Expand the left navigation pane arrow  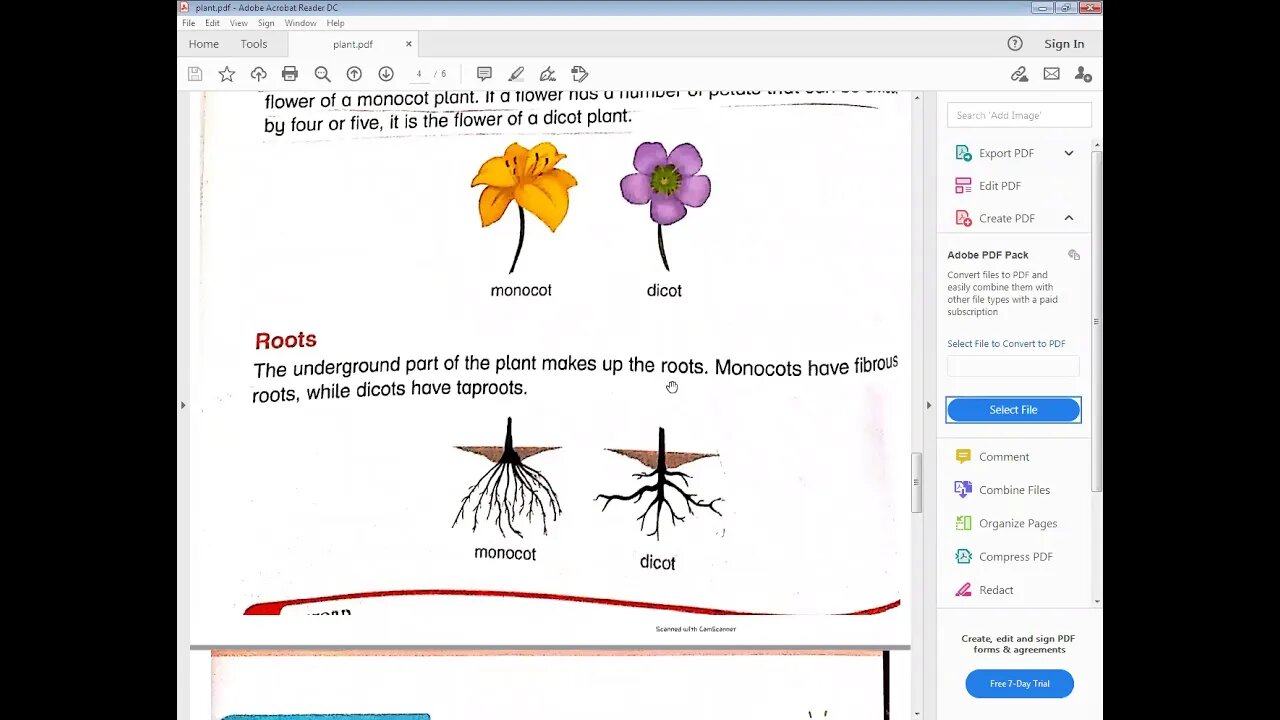[182, 405]
